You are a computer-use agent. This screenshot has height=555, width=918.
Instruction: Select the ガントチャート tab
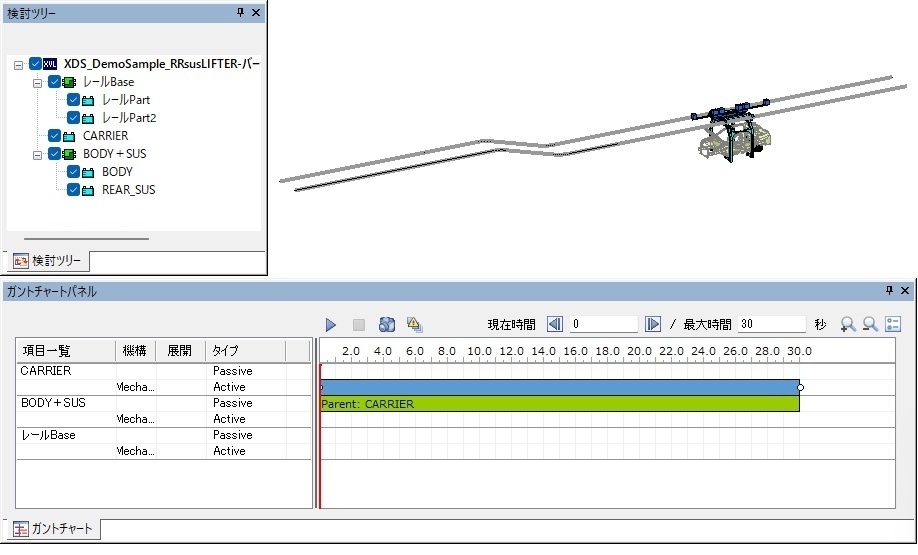(57, 529)
